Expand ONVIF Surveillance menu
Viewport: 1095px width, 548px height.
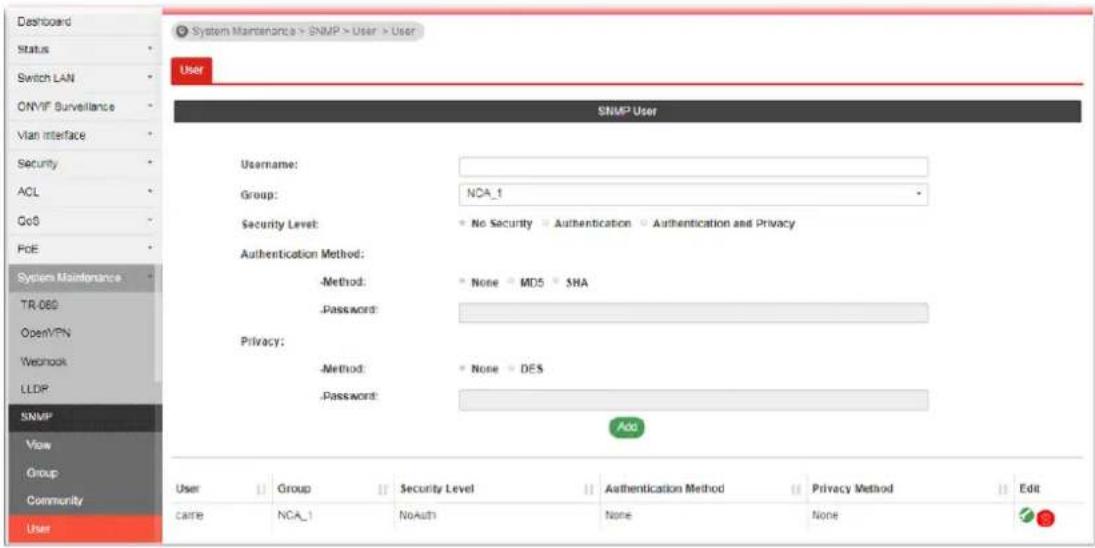point(82,107)
